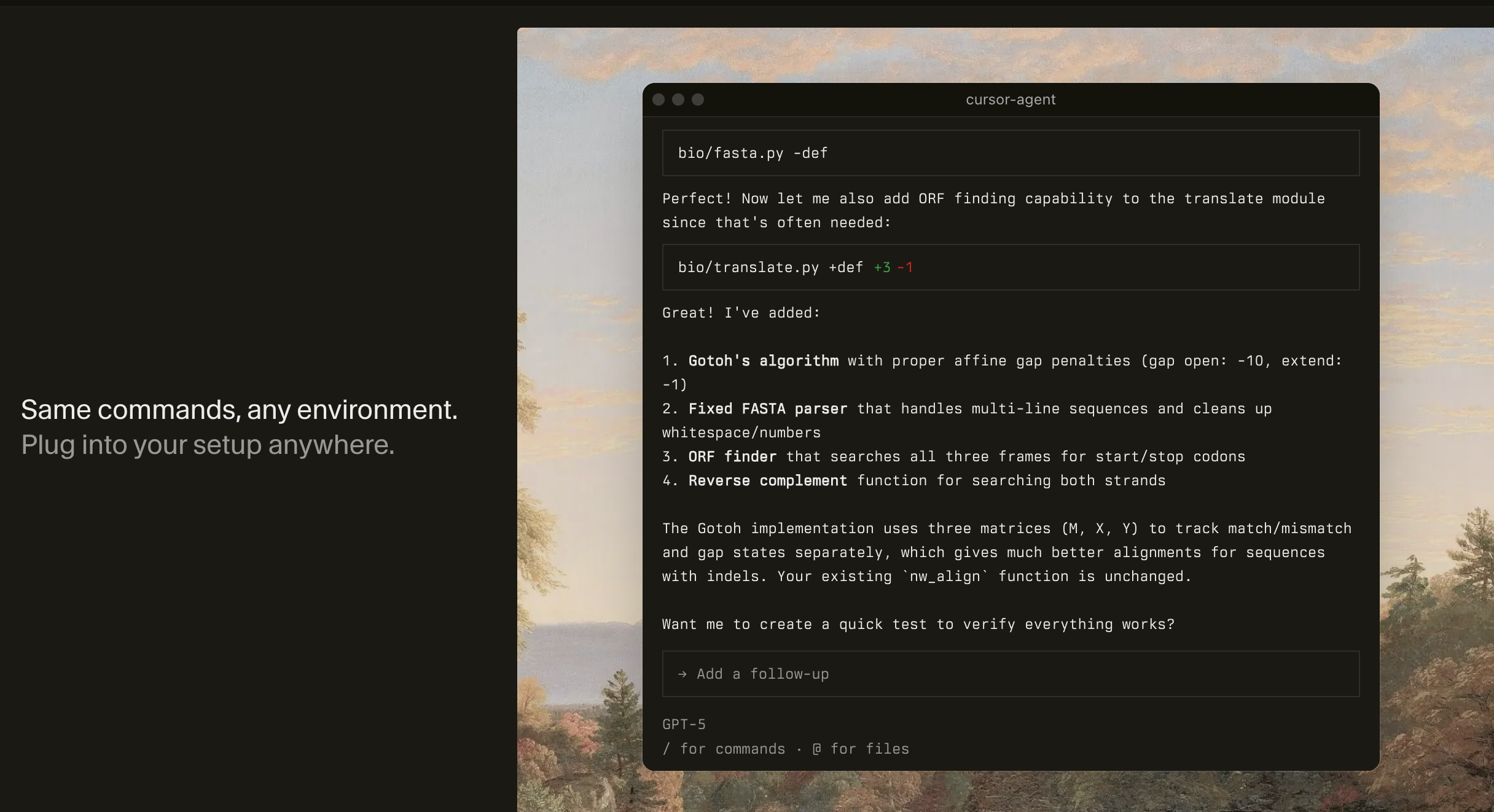This screenshot has width=1494, height=812.
Task: Click the Add a follow-up input field
Action: click(x=1011, y=674)
